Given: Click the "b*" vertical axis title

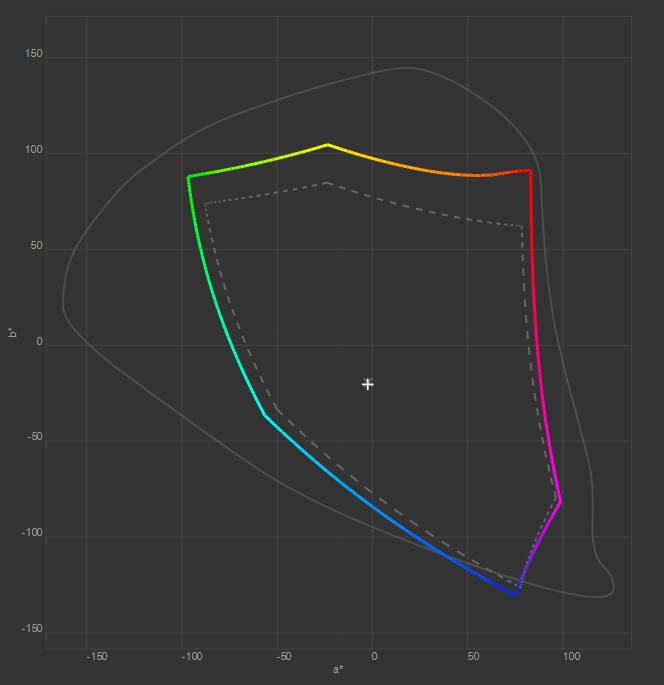Looking at the screenshot, I should point(13,332).
